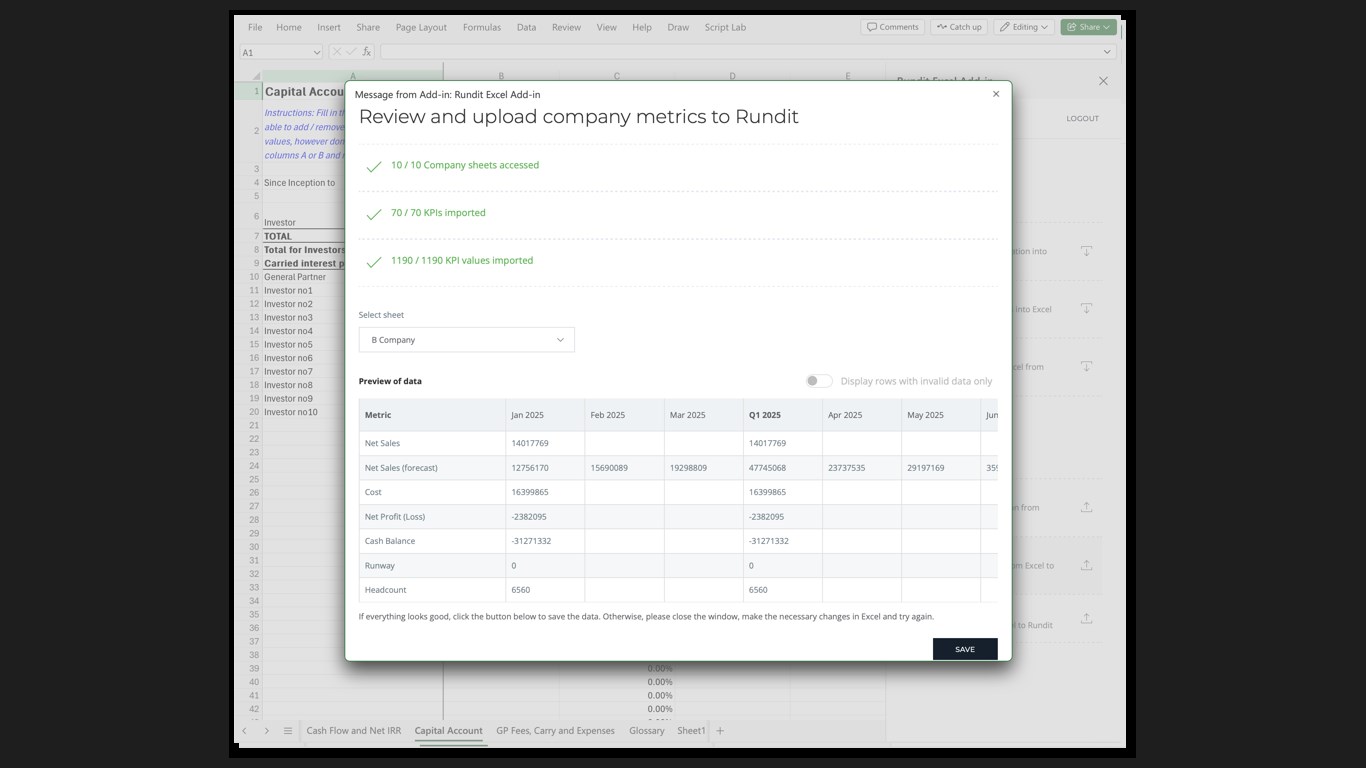
Task: Close the Rundit add-in message dialog
Action: click(x=995, y=94)
